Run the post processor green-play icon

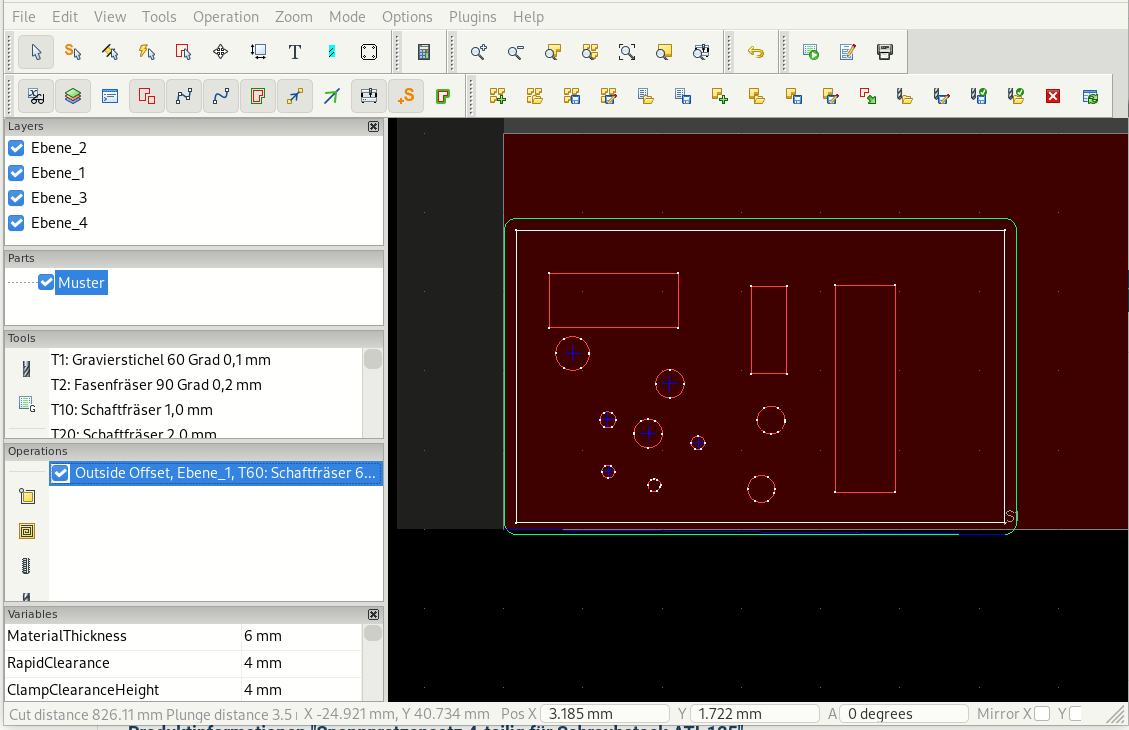pos(811,52)
